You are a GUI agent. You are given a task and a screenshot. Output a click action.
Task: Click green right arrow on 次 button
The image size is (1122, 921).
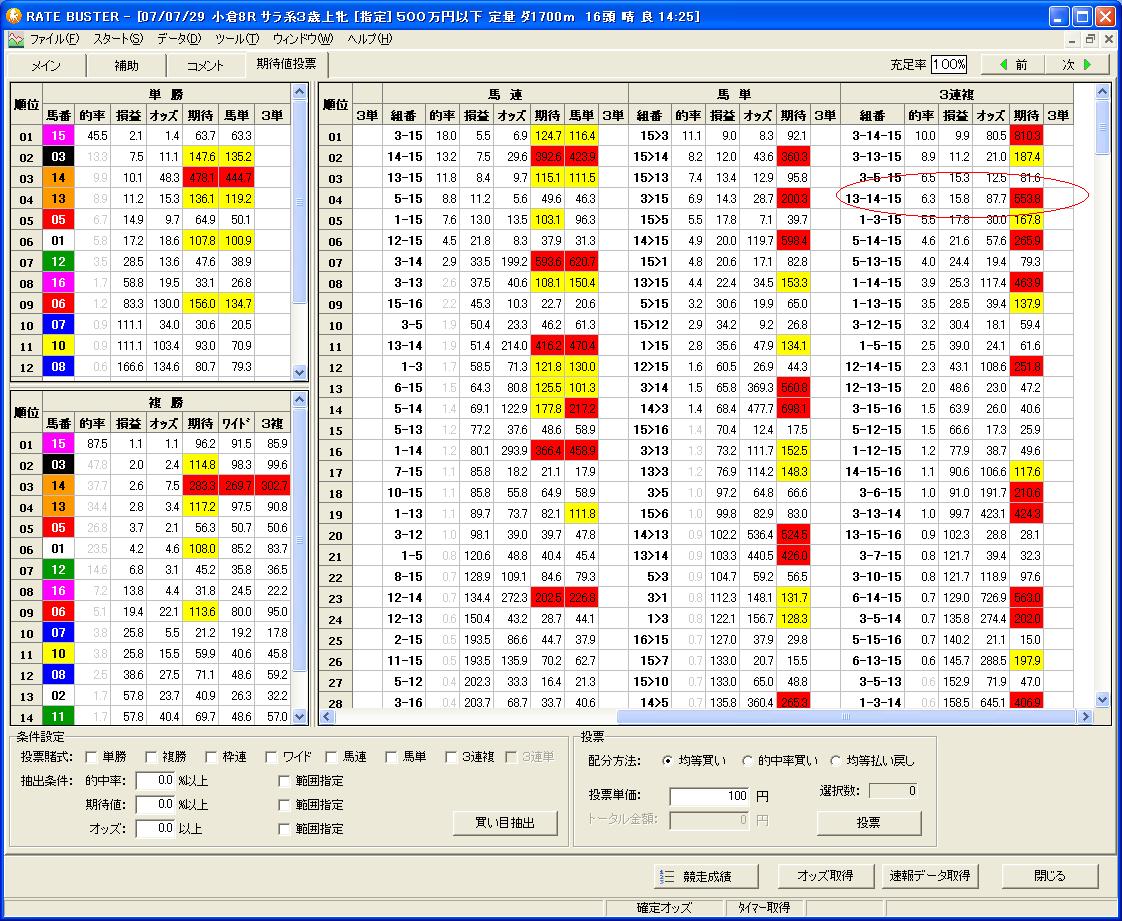tap(1088, 64)
